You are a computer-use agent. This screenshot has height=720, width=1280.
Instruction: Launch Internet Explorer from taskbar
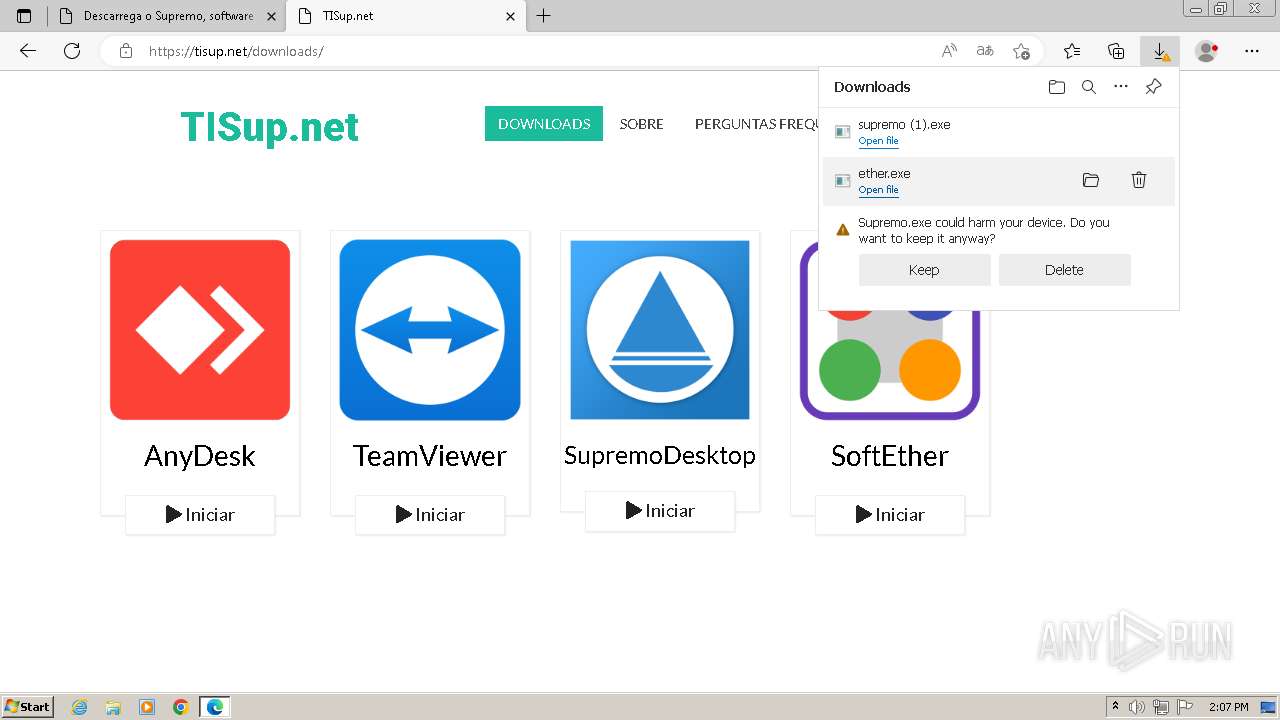(x=80, y=707)
